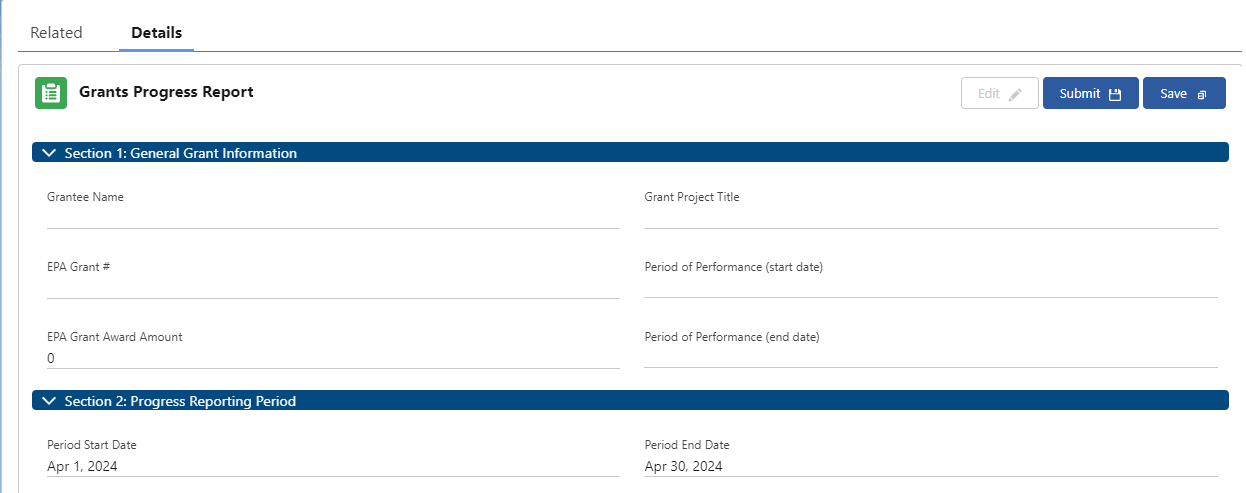This screenshot has width=1246, height=493.
Task: Click the Grantee Name field
Action: pyautogui.click(x=332, y=217)
